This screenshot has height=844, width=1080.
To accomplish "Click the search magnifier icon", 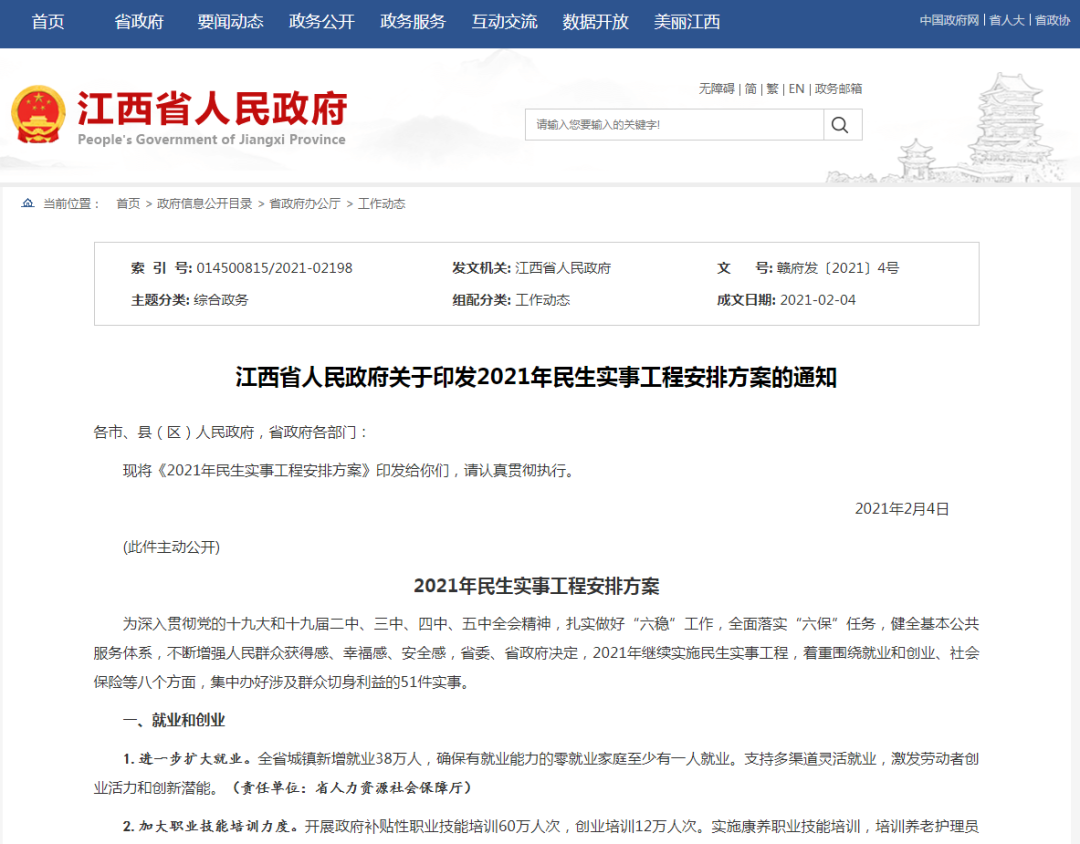I will (840, 125).
